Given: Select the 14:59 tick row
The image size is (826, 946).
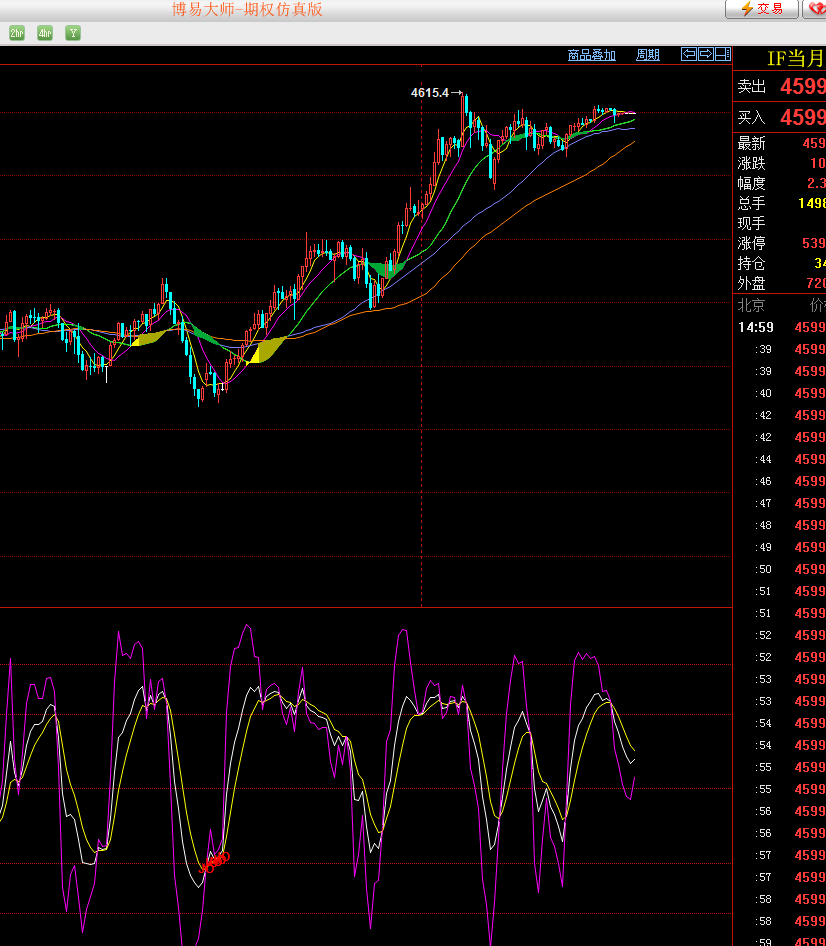Looking at the screenshot, I should [780, 327].
